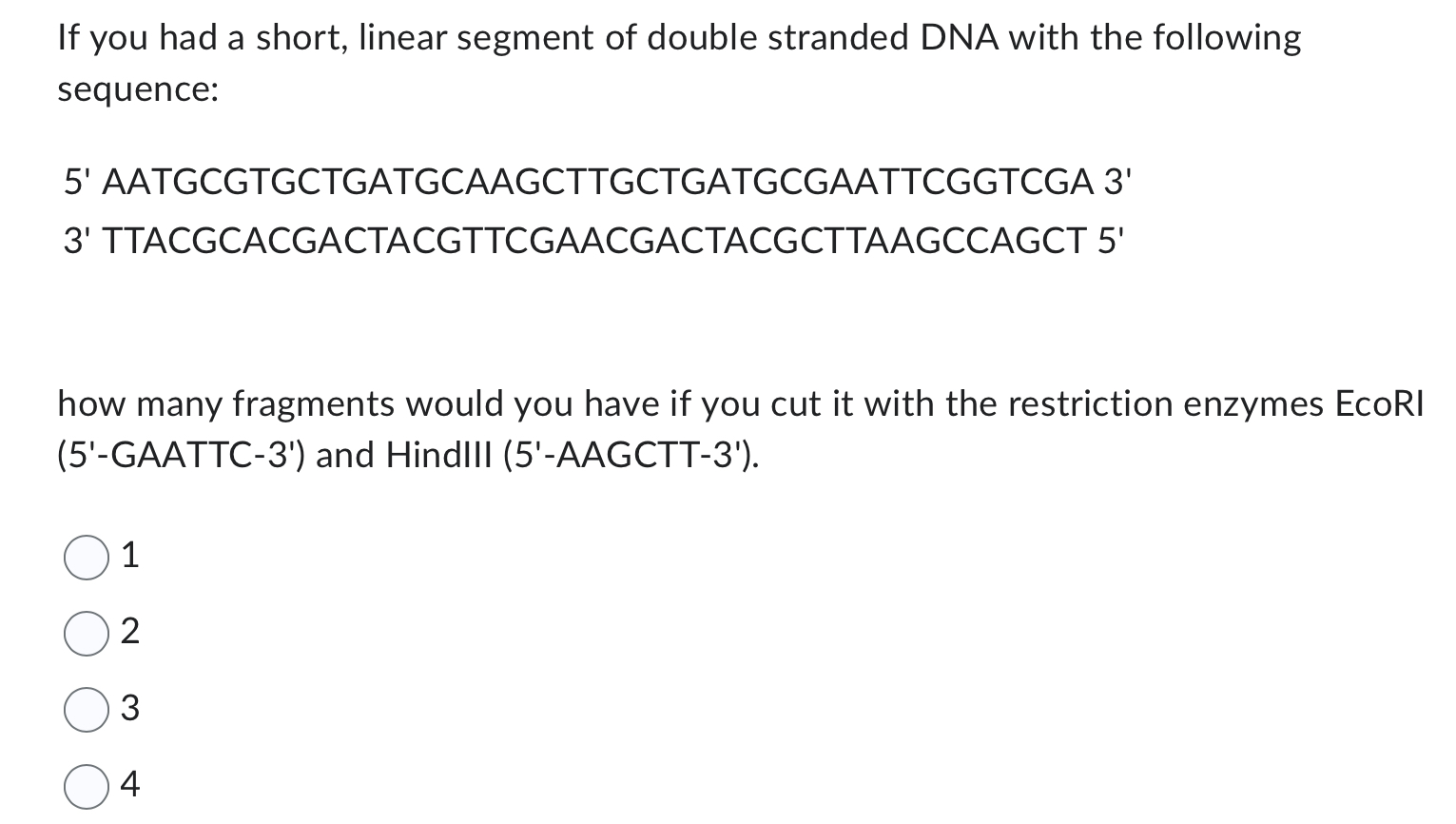Select the radio button for answer 3
This screenshot has width=1456, height=824.
pos(86,708)
